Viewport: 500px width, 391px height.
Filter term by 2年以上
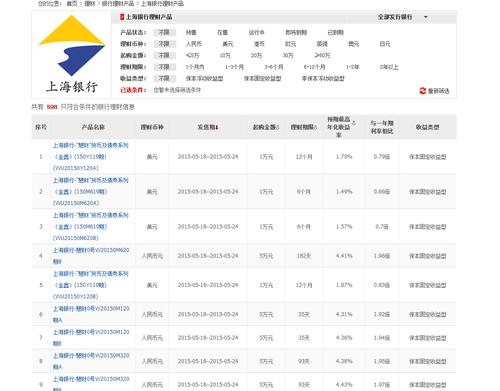pyautogui.click(x=389, y=67)
